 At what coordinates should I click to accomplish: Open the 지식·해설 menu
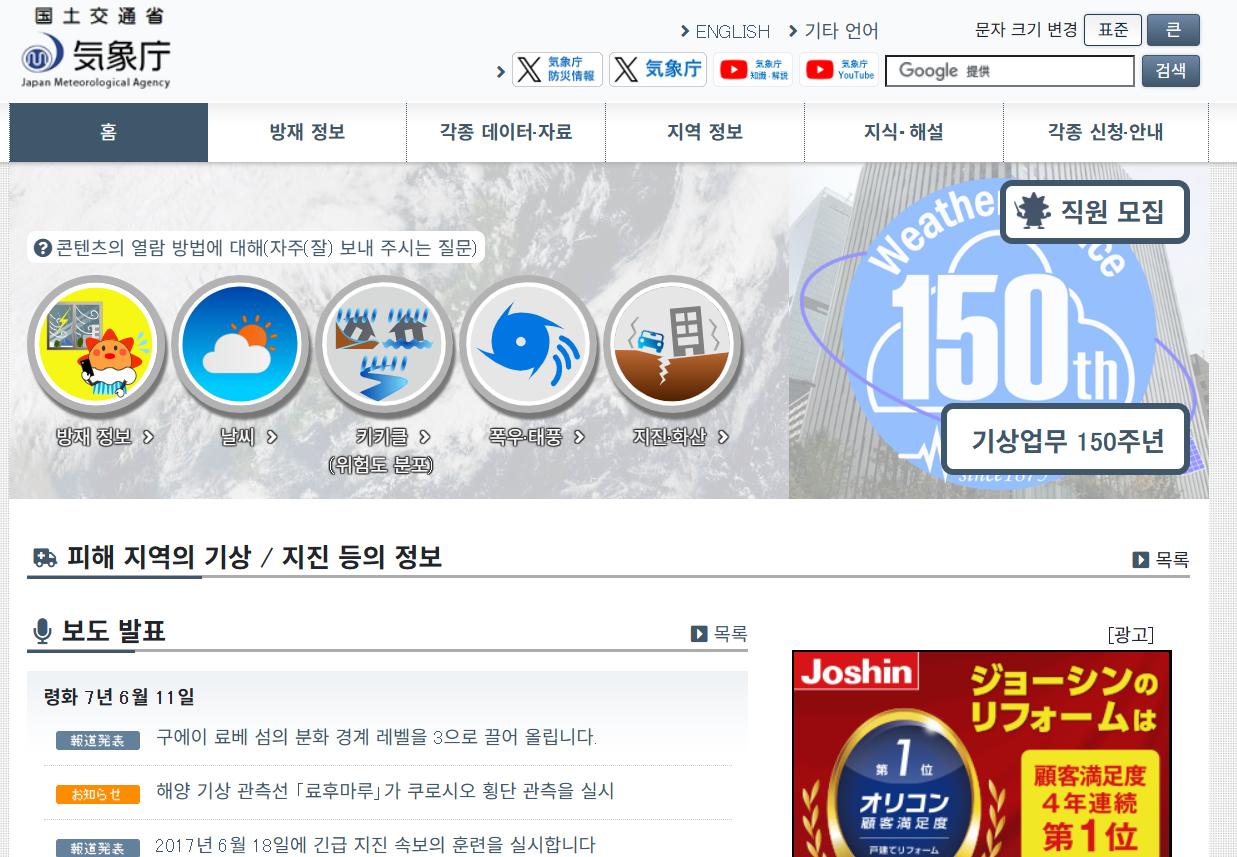click(904, 132)
